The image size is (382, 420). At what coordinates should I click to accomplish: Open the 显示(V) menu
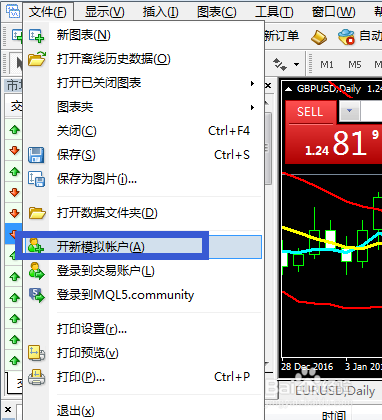click(x=104, y=12)
